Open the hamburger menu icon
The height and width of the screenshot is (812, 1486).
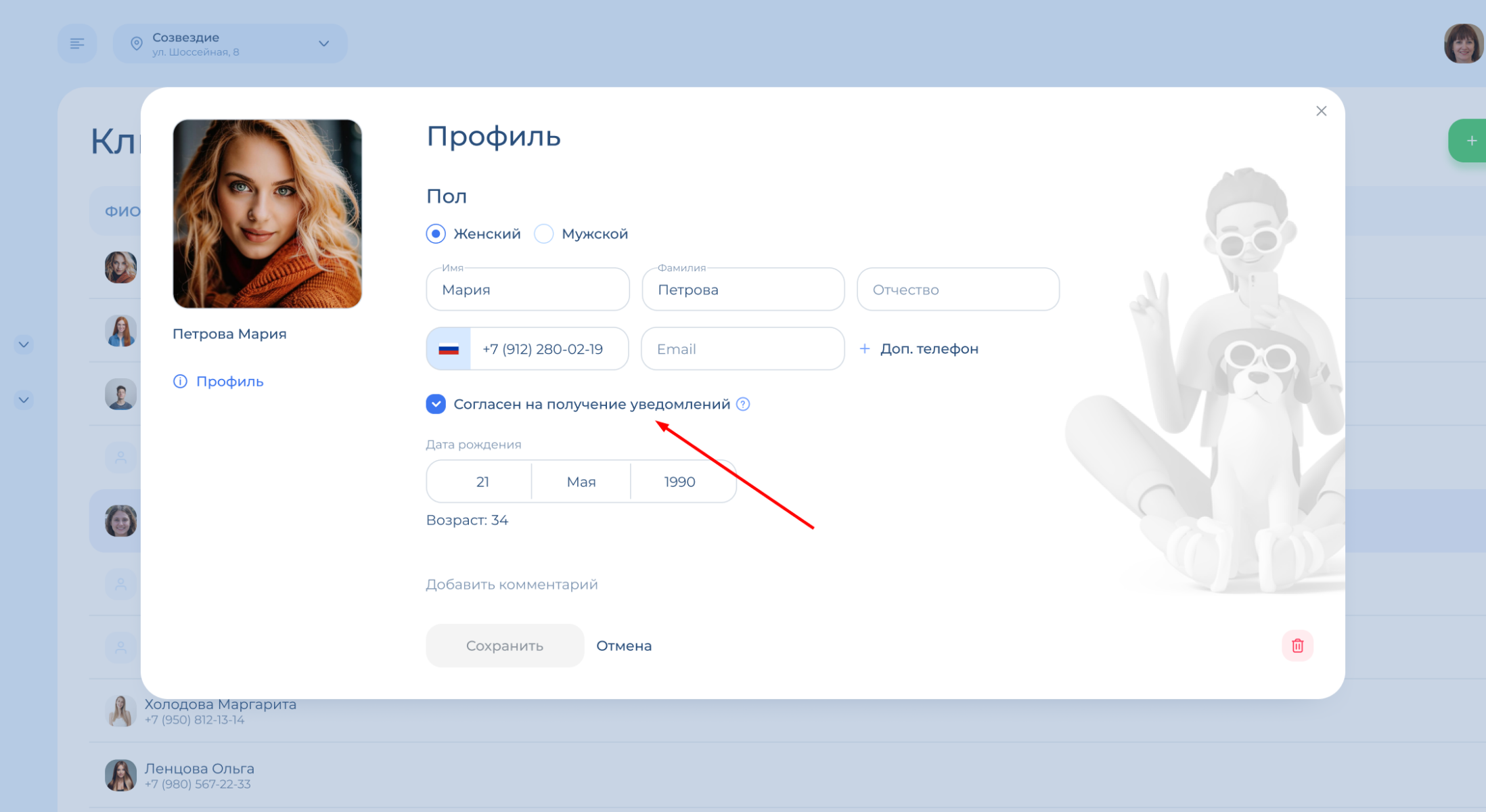pos(77,43)
